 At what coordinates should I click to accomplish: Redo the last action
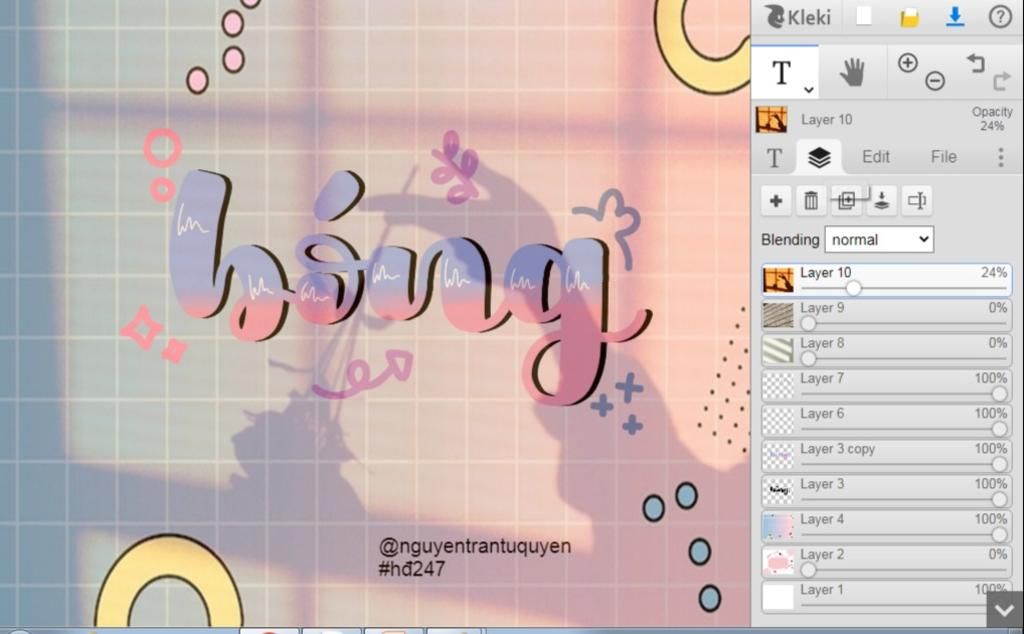click(1001, 81)
